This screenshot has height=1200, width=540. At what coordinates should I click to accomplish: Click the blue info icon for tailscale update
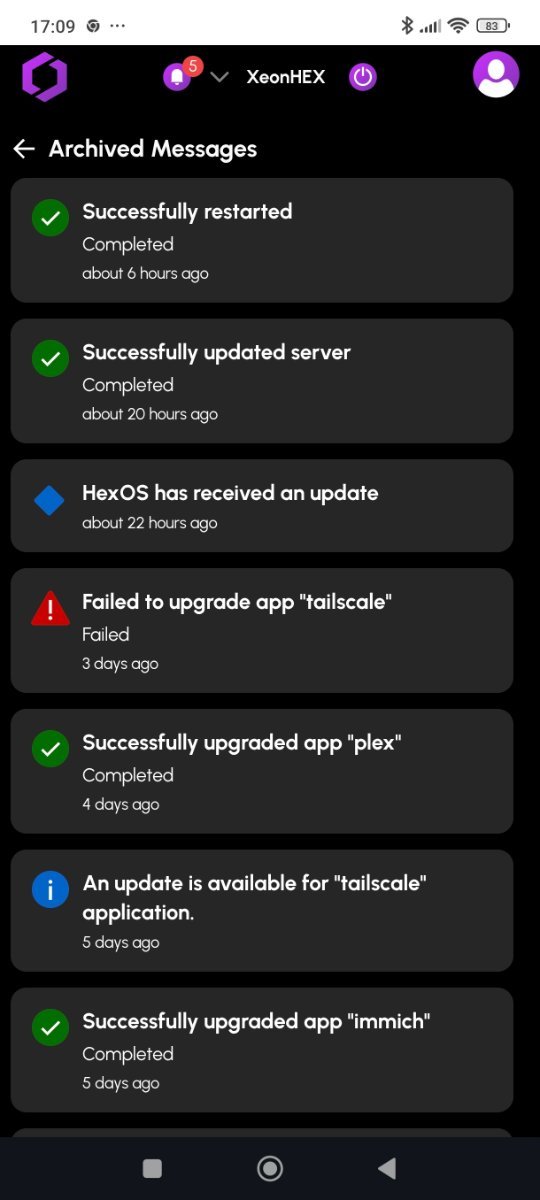[50, 889]
